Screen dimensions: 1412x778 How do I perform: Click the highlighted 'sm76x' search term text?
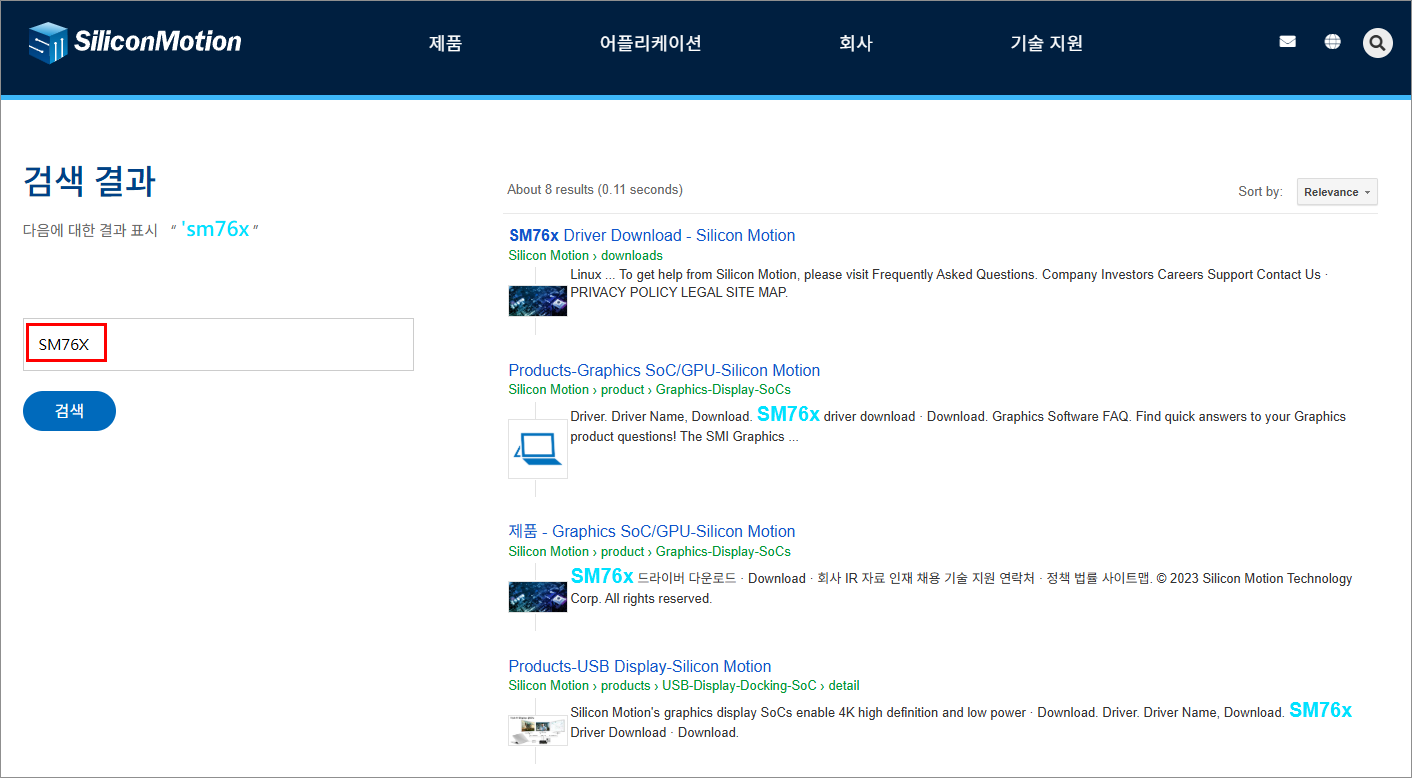[x=216, y=228]
